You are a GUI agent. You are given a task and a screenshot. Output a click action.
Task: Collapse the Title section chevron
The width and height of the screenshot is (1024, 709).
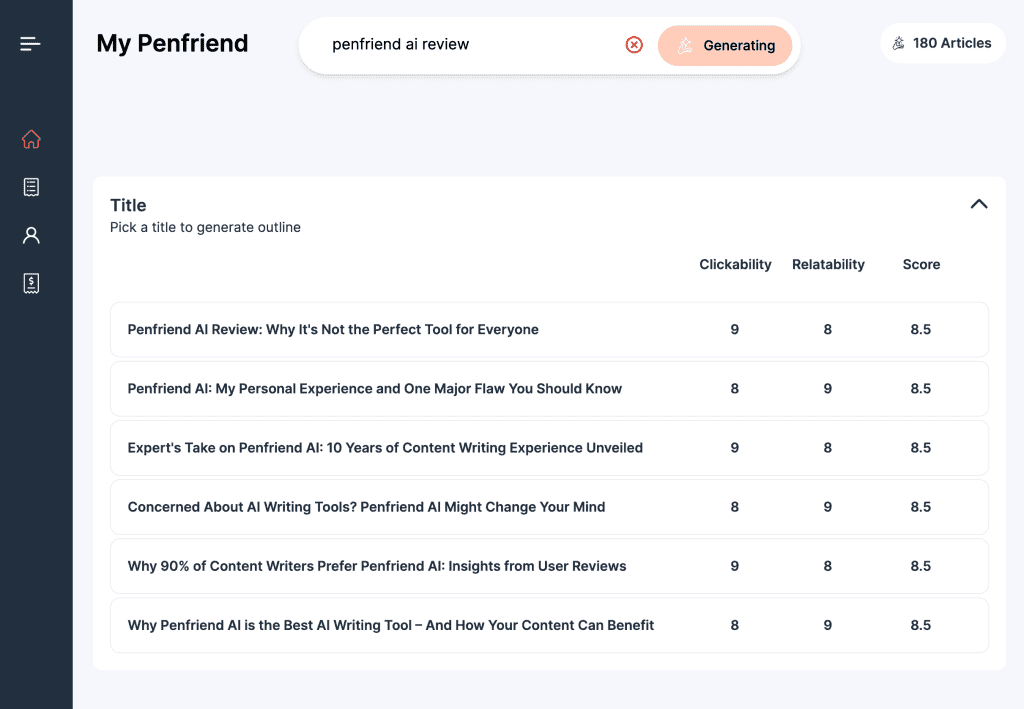(x=978, y=204)
